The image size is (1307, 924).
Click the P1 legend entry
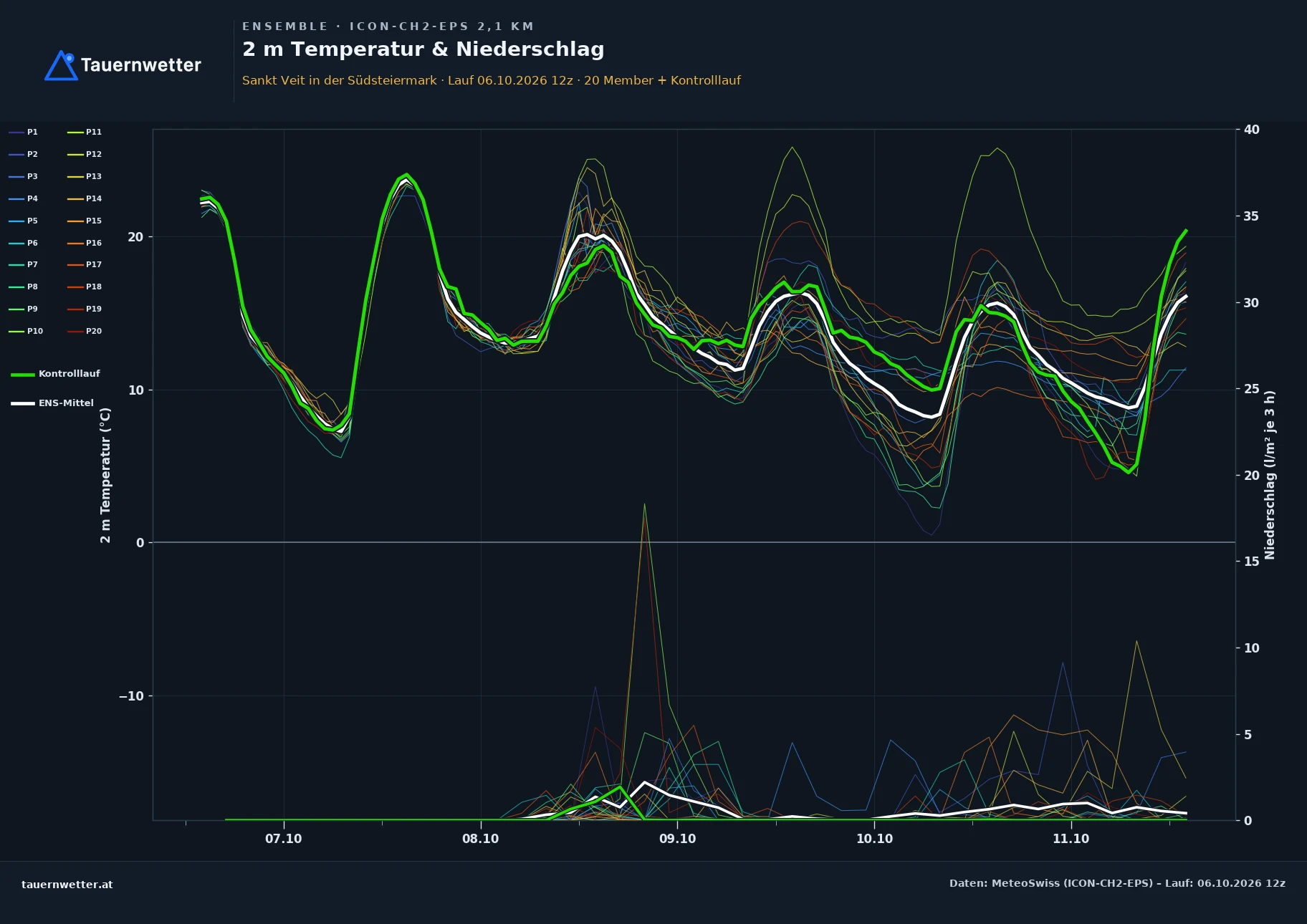coord(24,132)
